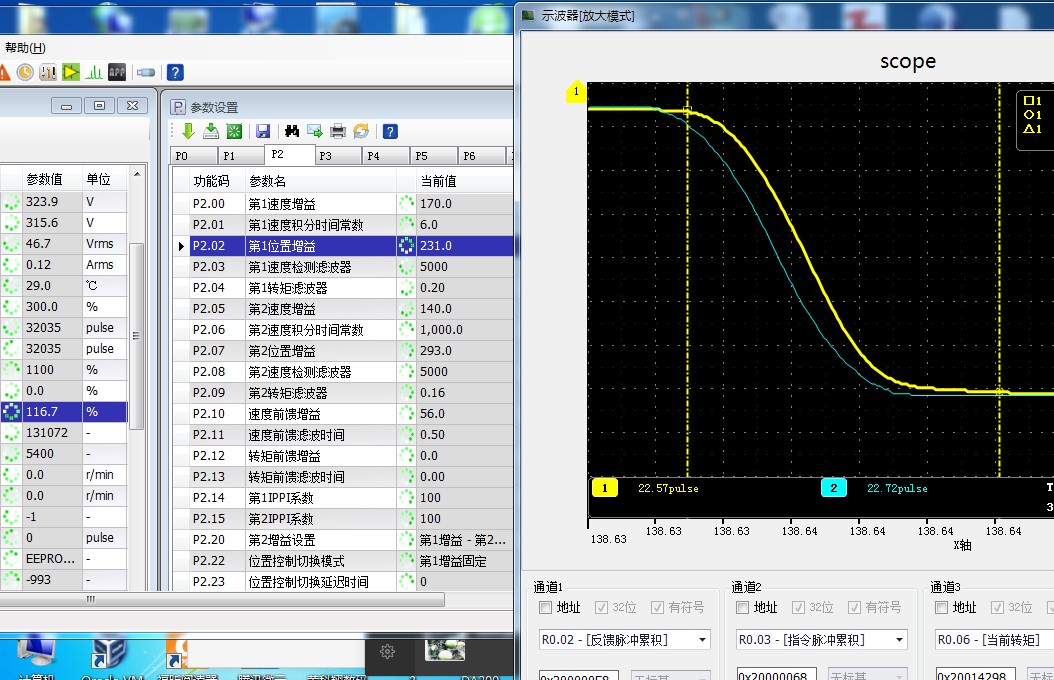Screen dimensions: 1054x680
Task: Click the mixer sliders icon in main toolbar
Action: [48, 72]
